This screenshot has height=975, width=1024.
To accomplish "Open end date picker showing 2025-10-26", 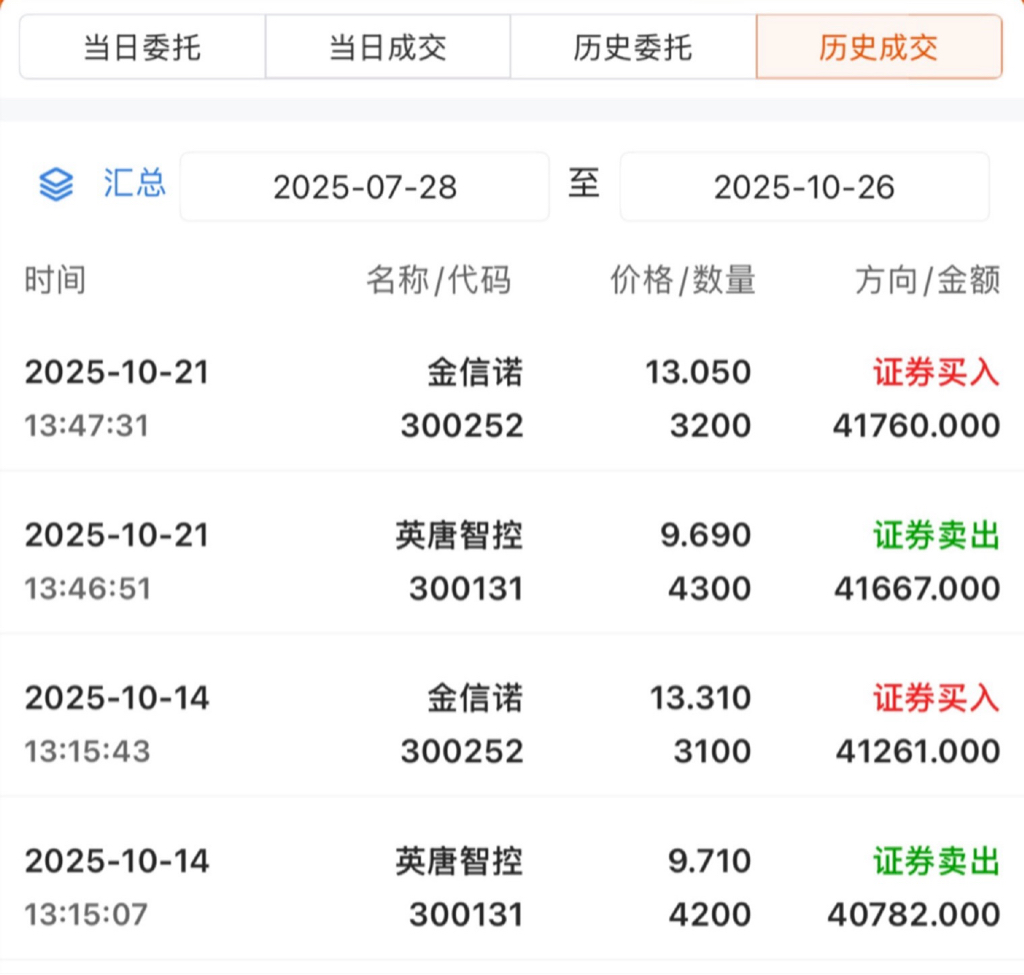I will tap(804, 187).
